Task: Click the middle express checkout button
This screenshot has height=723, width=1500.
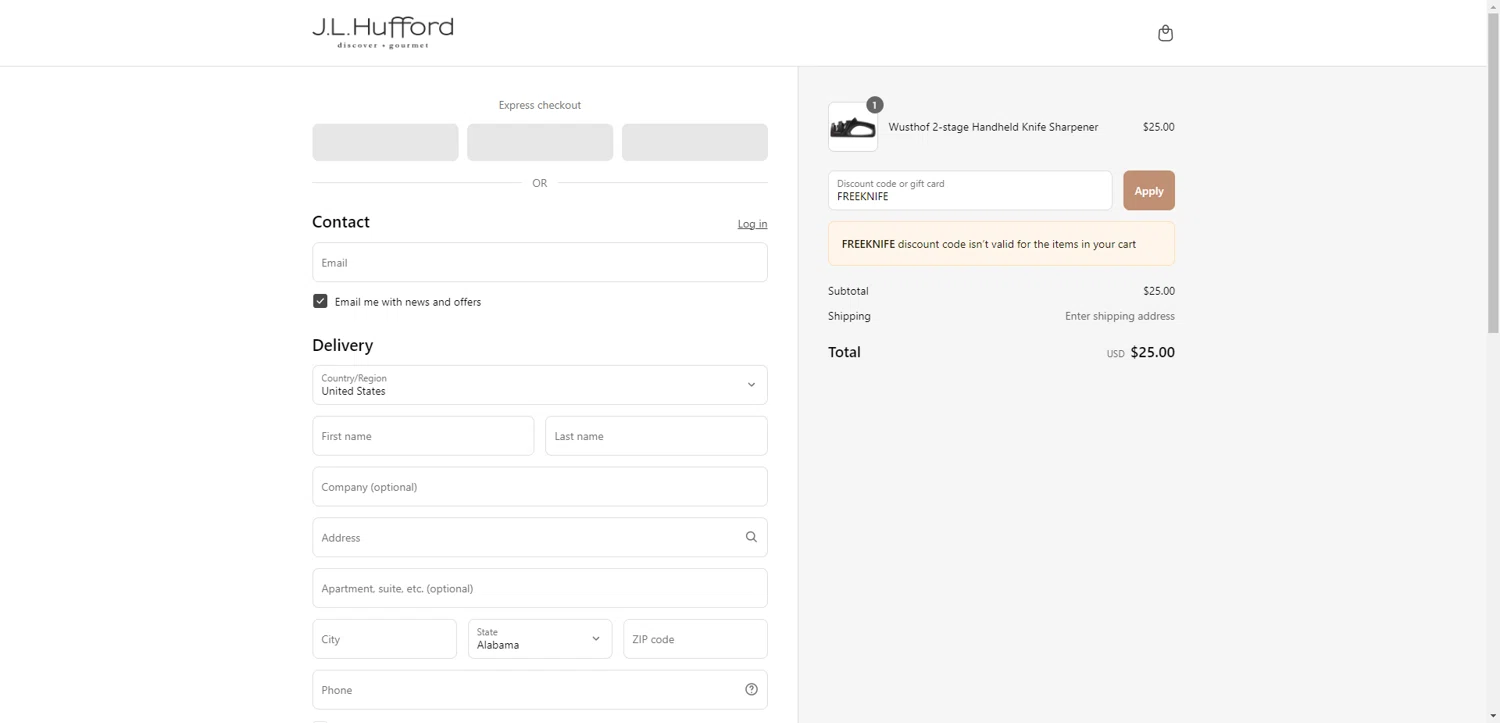Action: pos(540,142)
